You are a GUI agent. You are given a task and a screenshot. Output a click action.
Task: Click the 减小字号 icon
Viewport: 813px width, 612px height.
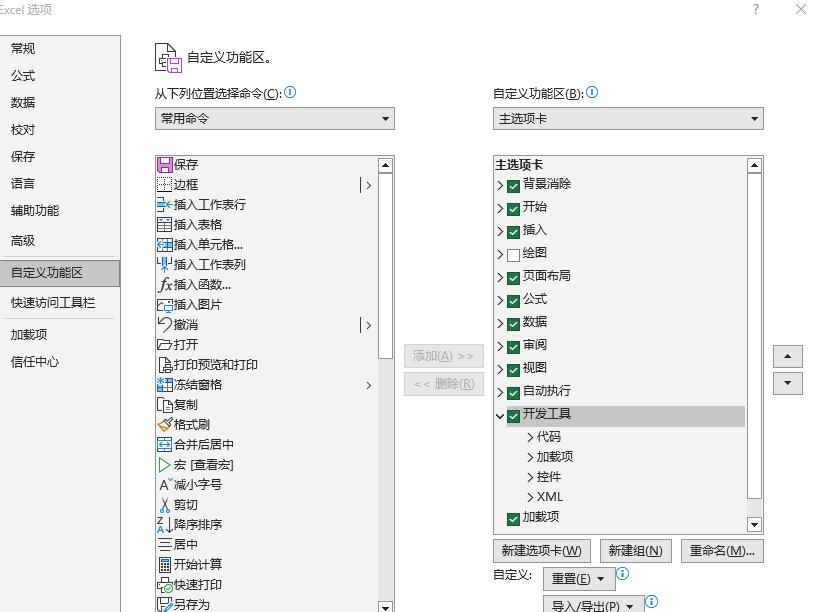[x=164, y=485]
